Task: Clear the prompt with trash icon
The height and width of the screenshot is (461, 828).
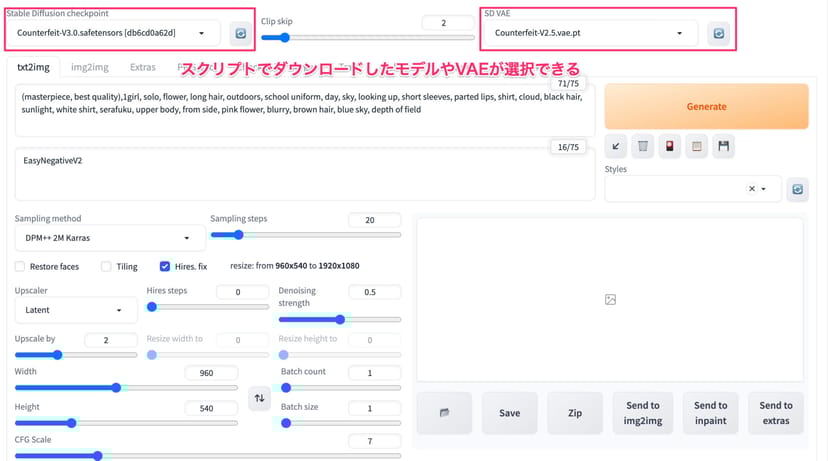Action: click(643, 147)
